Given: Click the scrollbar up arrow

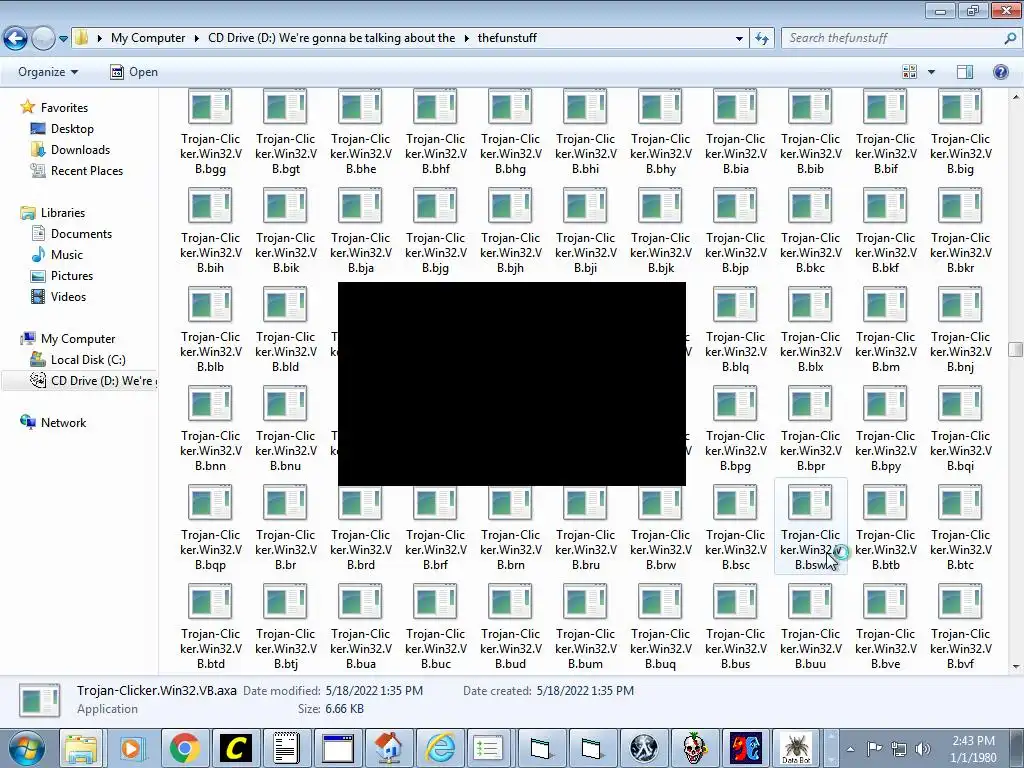Looking at the screenshot, I should tap(1016, 96).
